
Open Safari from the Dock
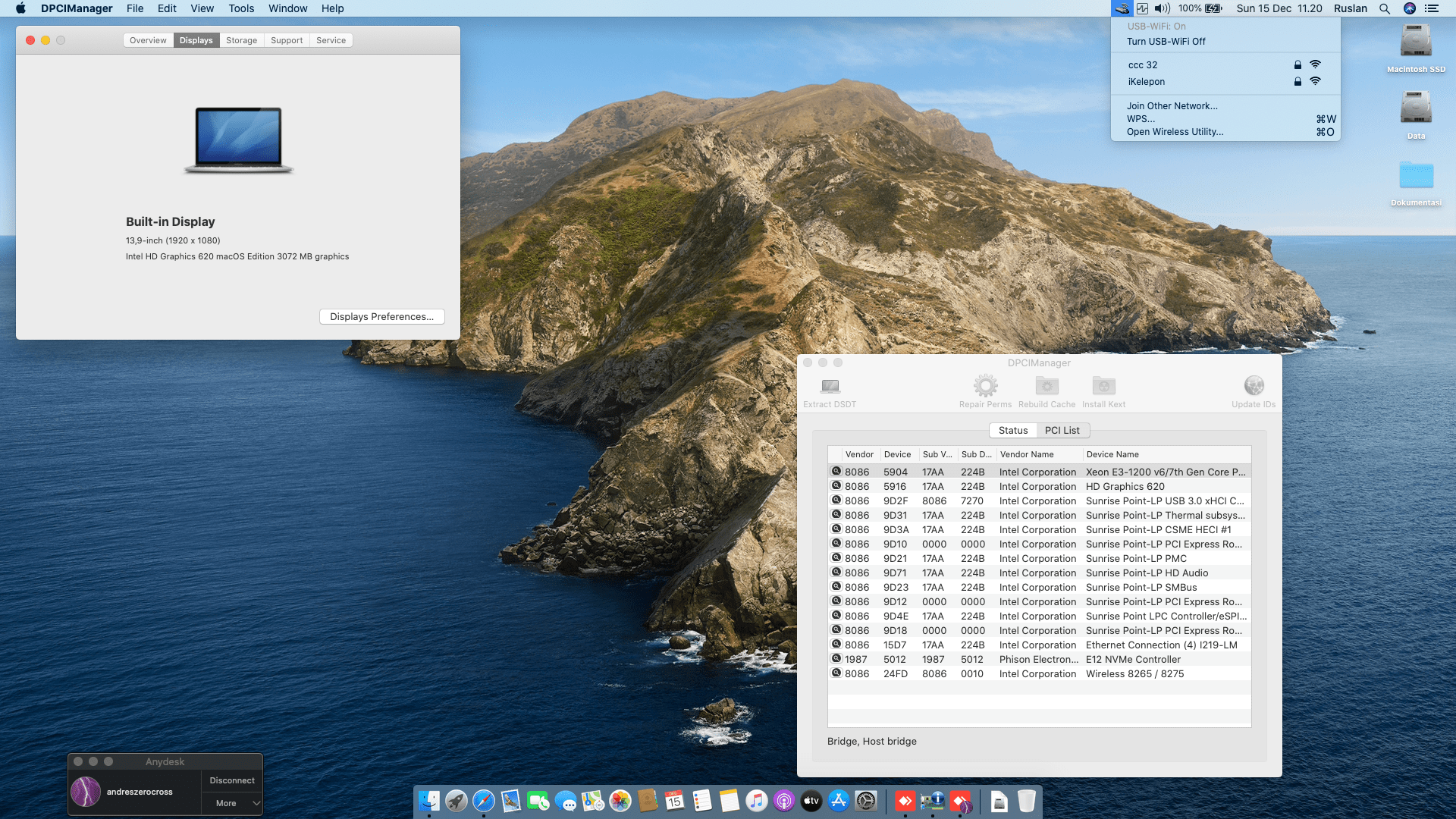pyautogui.click(x=483, y=801)
